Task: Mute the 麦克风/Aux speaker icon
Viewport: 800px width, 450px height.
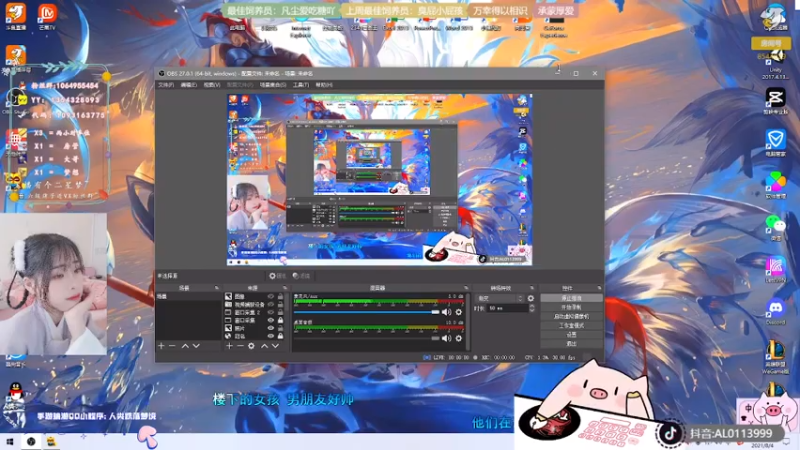Action: [x=446, y=312]
